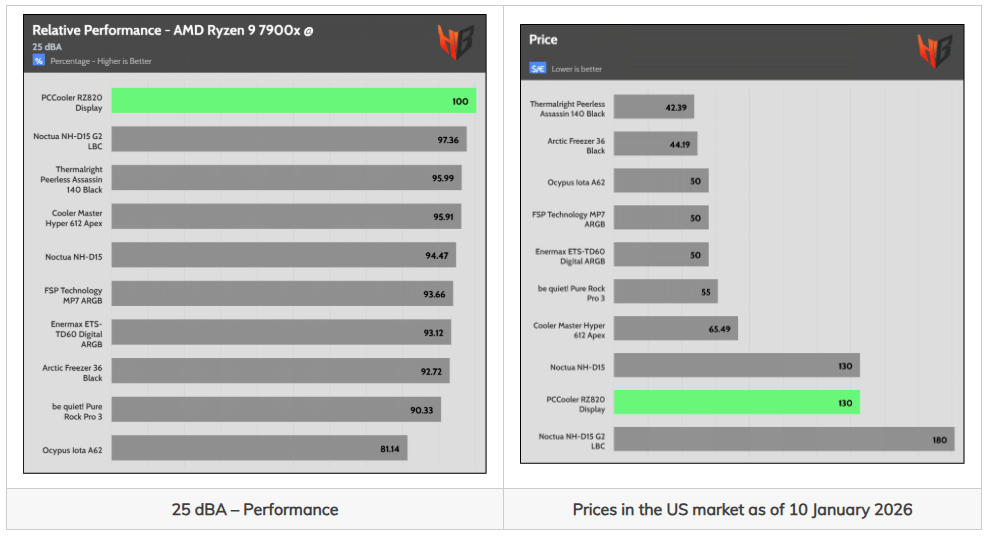This screenshot has height=539, width=990.
Task: Click the Noctua NH-D15 G2 LBC 97.36 bar
Action: click(289, 139)
